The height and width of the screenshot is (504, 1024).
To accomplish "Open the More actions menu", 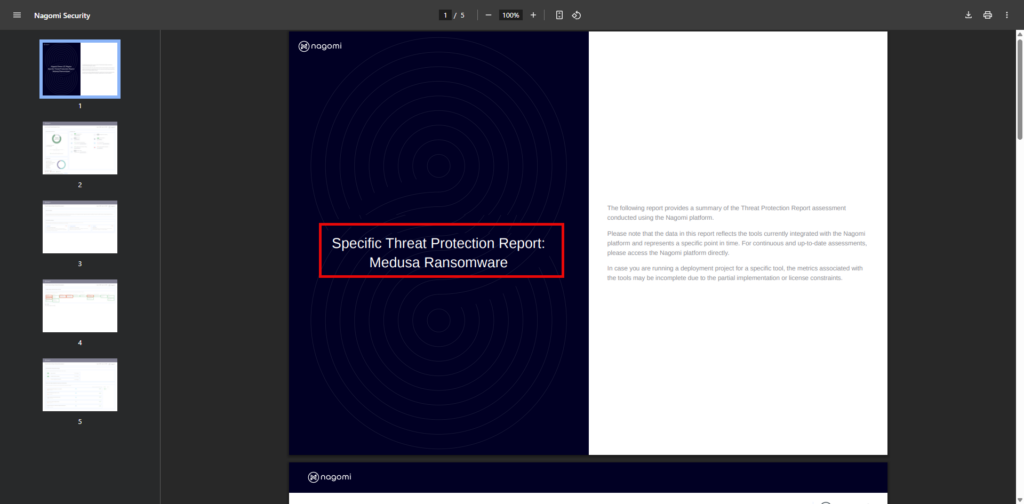I will tap(1006, 15).
